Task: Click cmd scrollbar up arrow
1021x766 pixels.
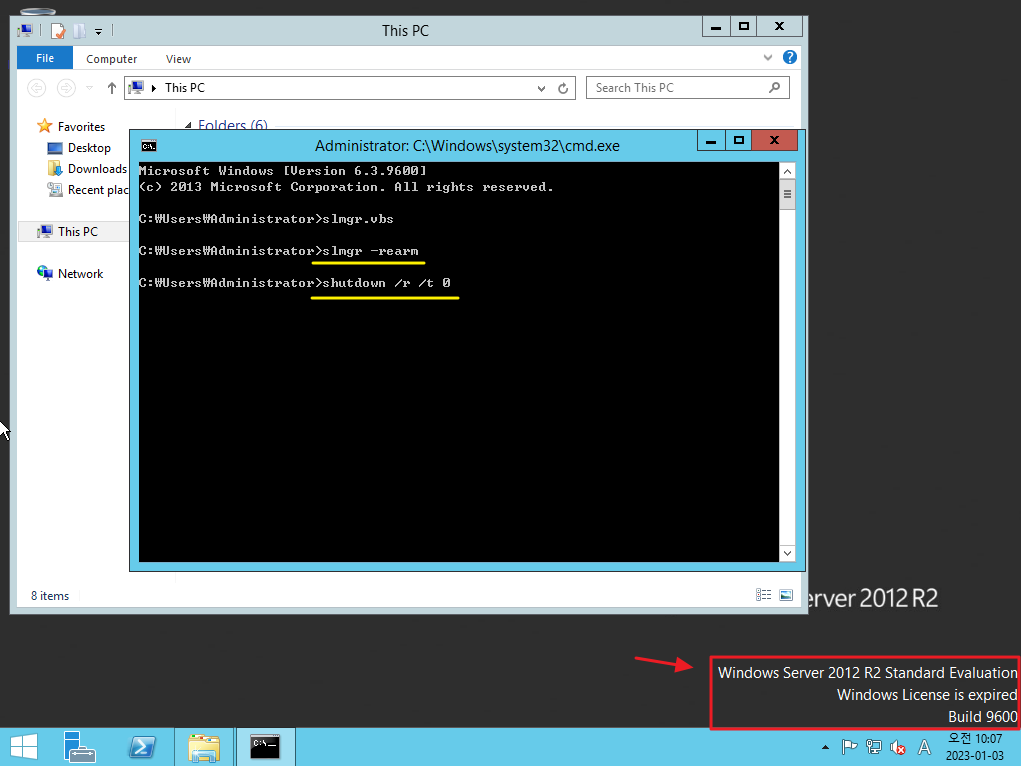Action: (787, 171)
